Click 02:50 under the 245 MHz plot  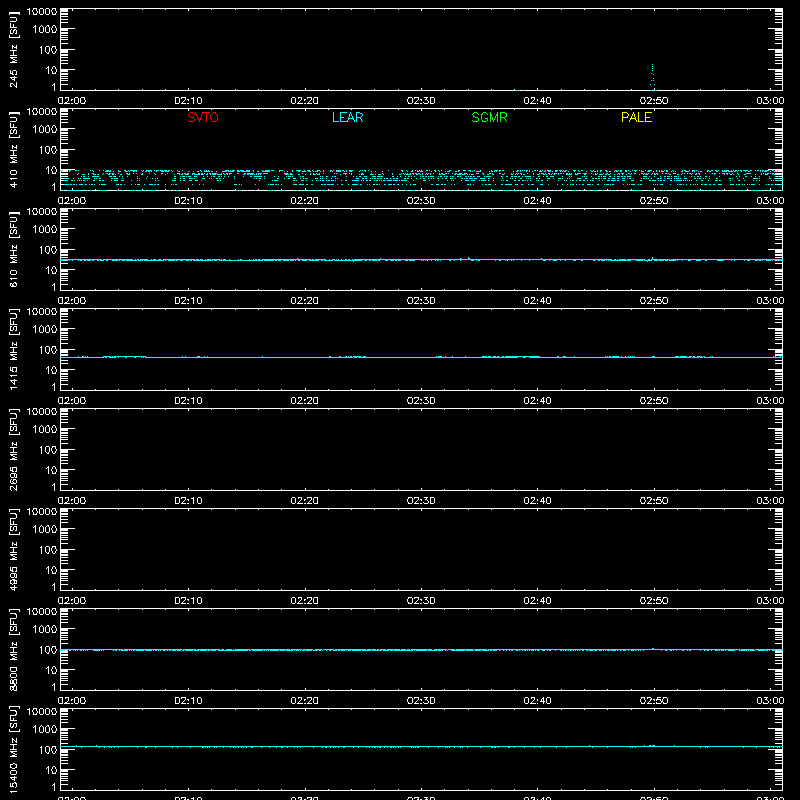click(654, 101)
